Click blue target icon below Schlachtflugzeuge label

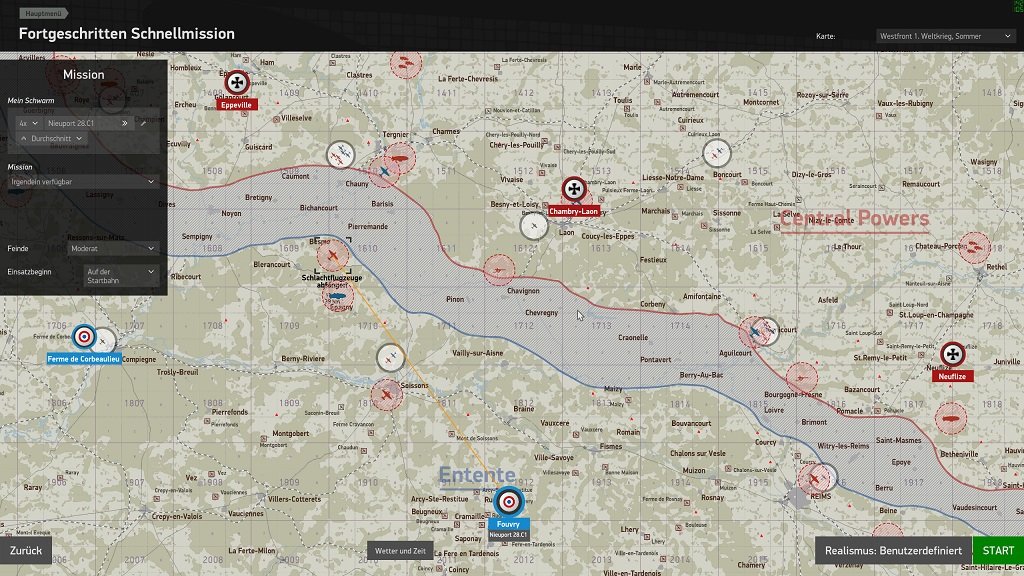coord(338,296)
